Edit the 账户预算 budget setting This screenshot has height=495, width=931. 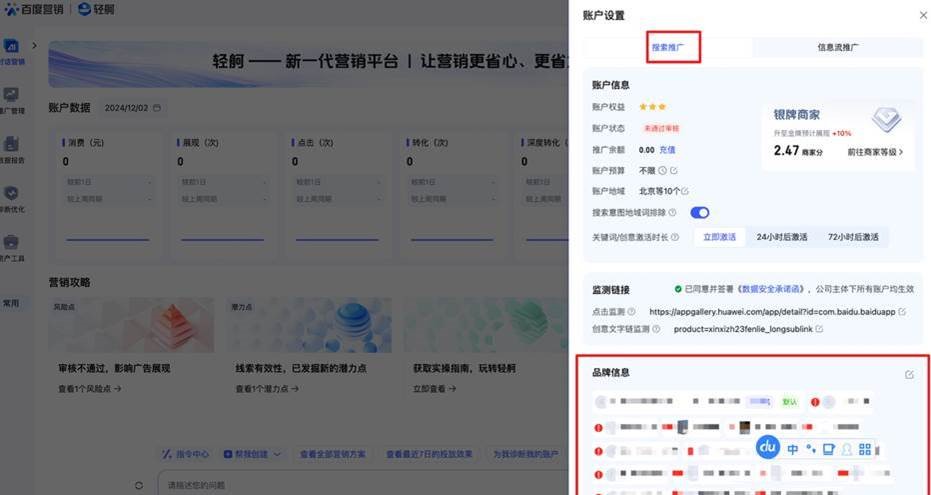pos(674,170)
